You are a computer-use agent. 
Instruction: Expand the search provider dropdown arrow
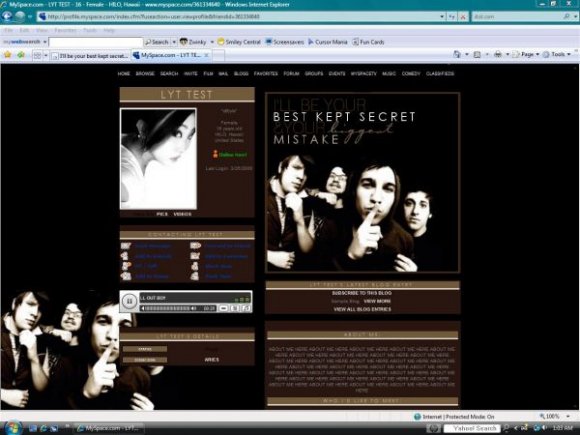coord(575,17)
